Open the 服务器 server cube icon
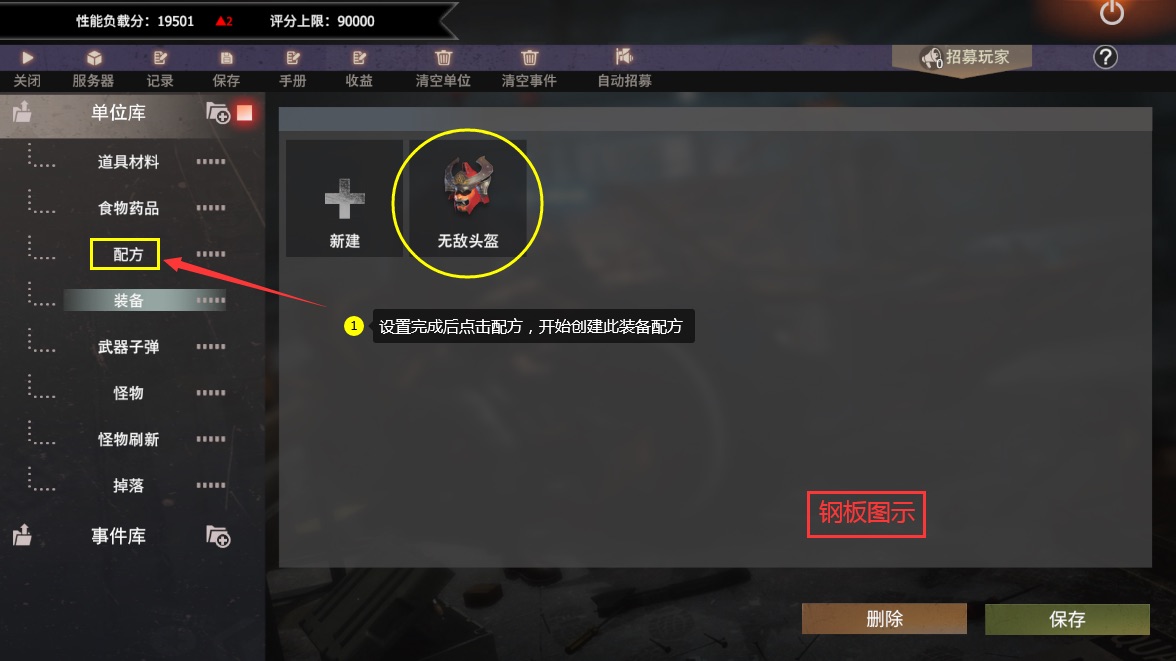This screenshot has width=1176, height=661. pyautogui.click(x=94, y=58)
